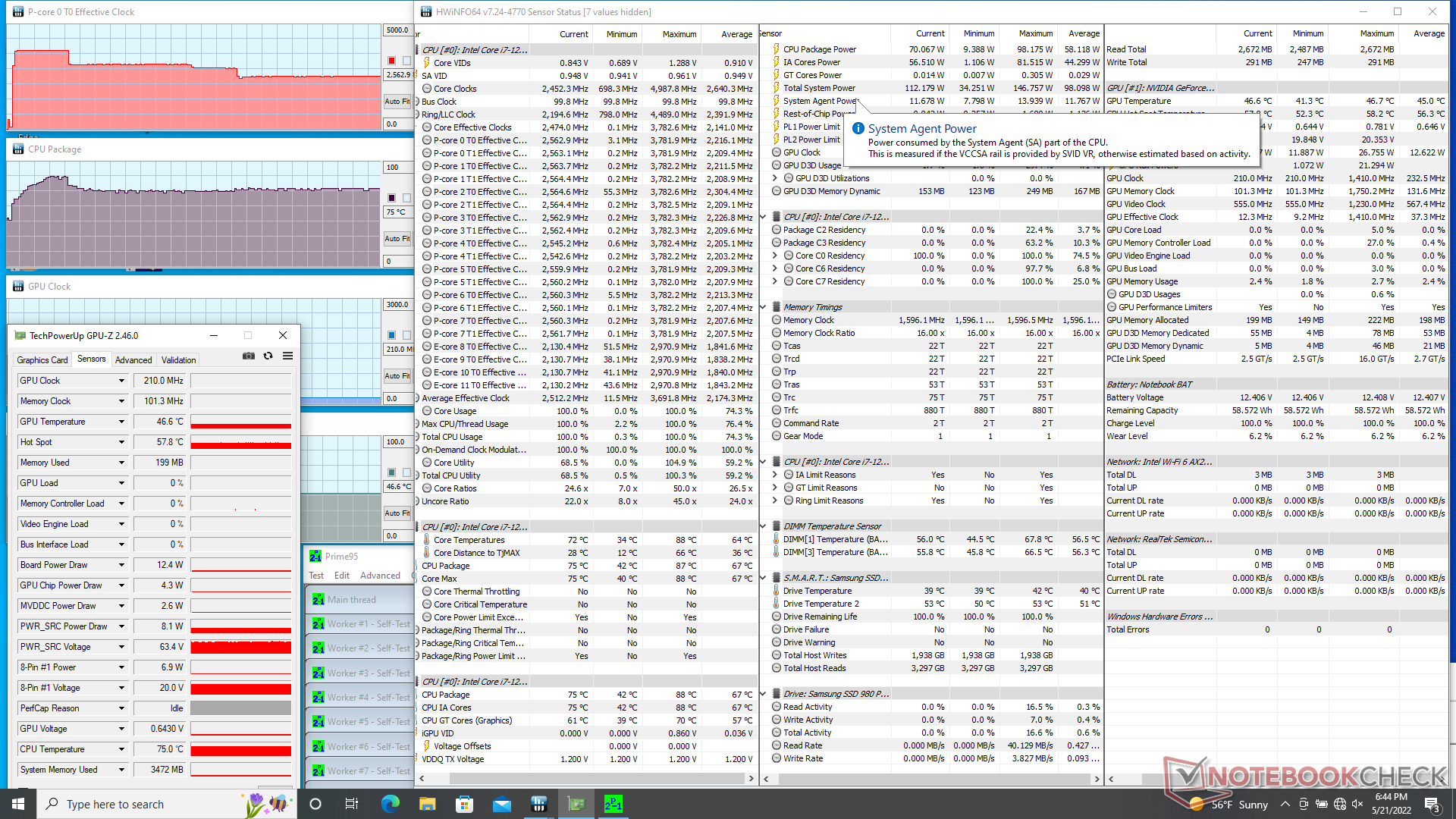Open Board Power Draw dropdown
1456x819 pixels.
point(121,565)
